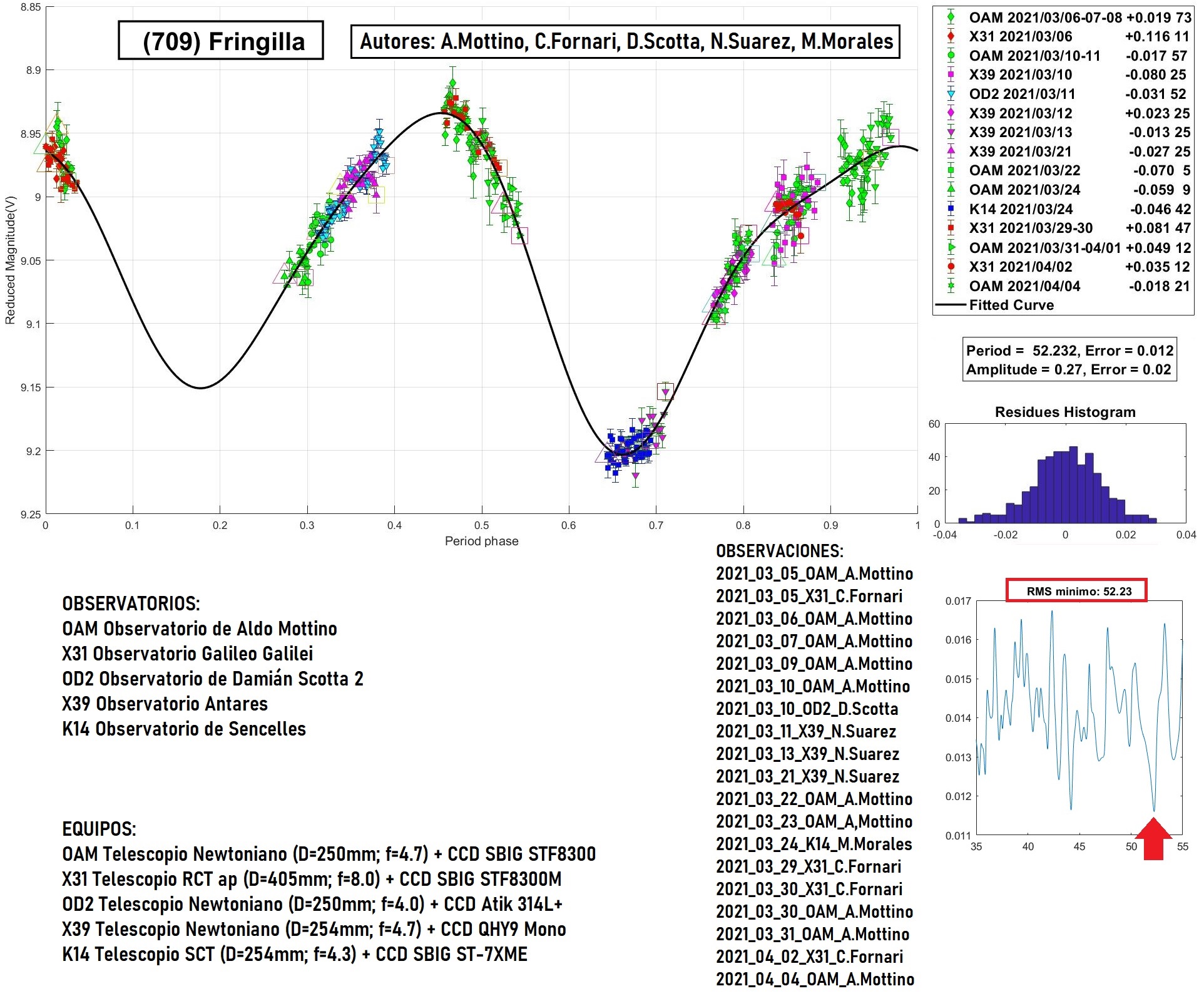
Task: Click the OBSERVACIONES heading
Action: (x=779, y=551)
